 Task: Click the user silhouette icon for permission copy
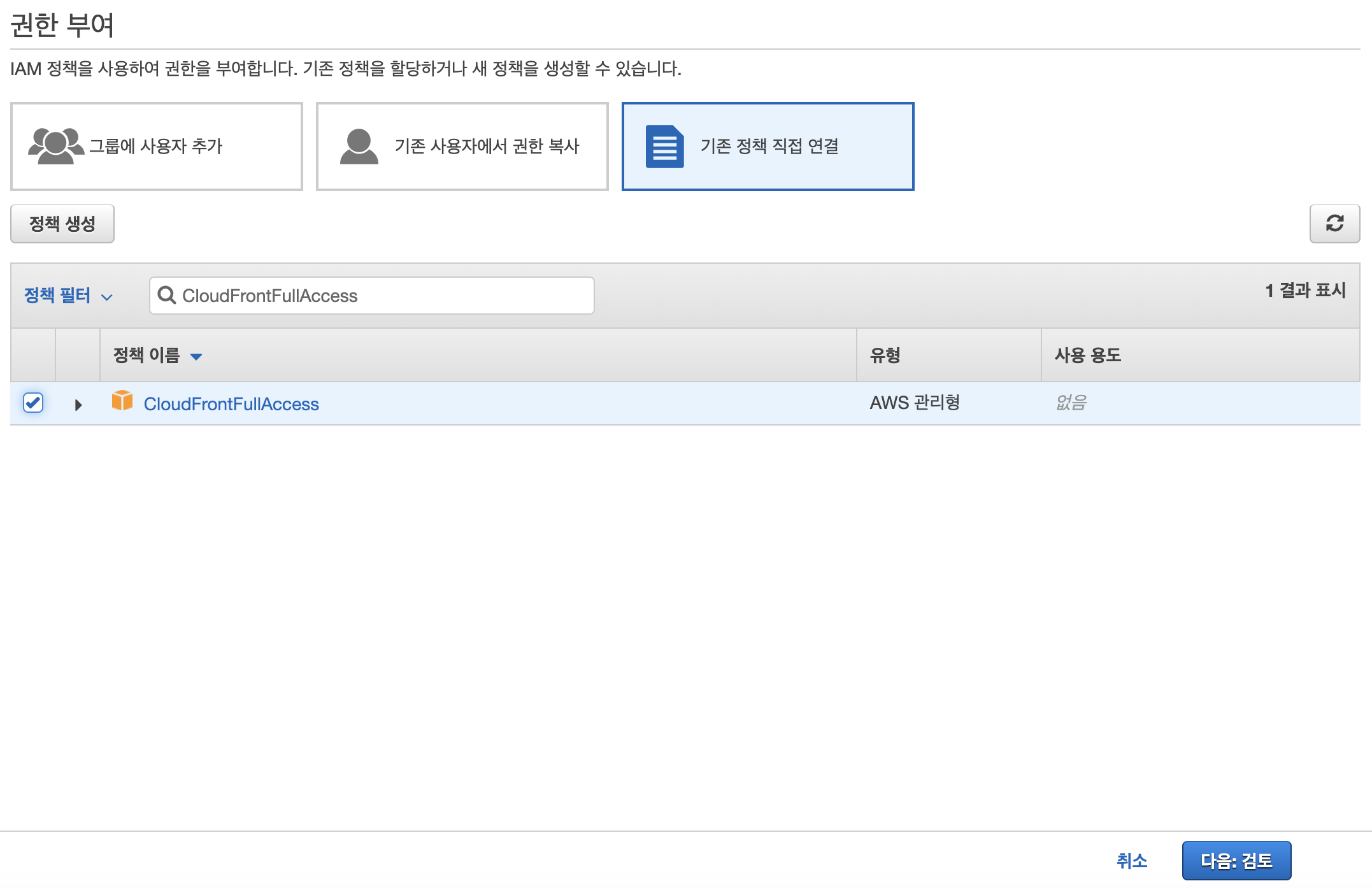point(359,145)
